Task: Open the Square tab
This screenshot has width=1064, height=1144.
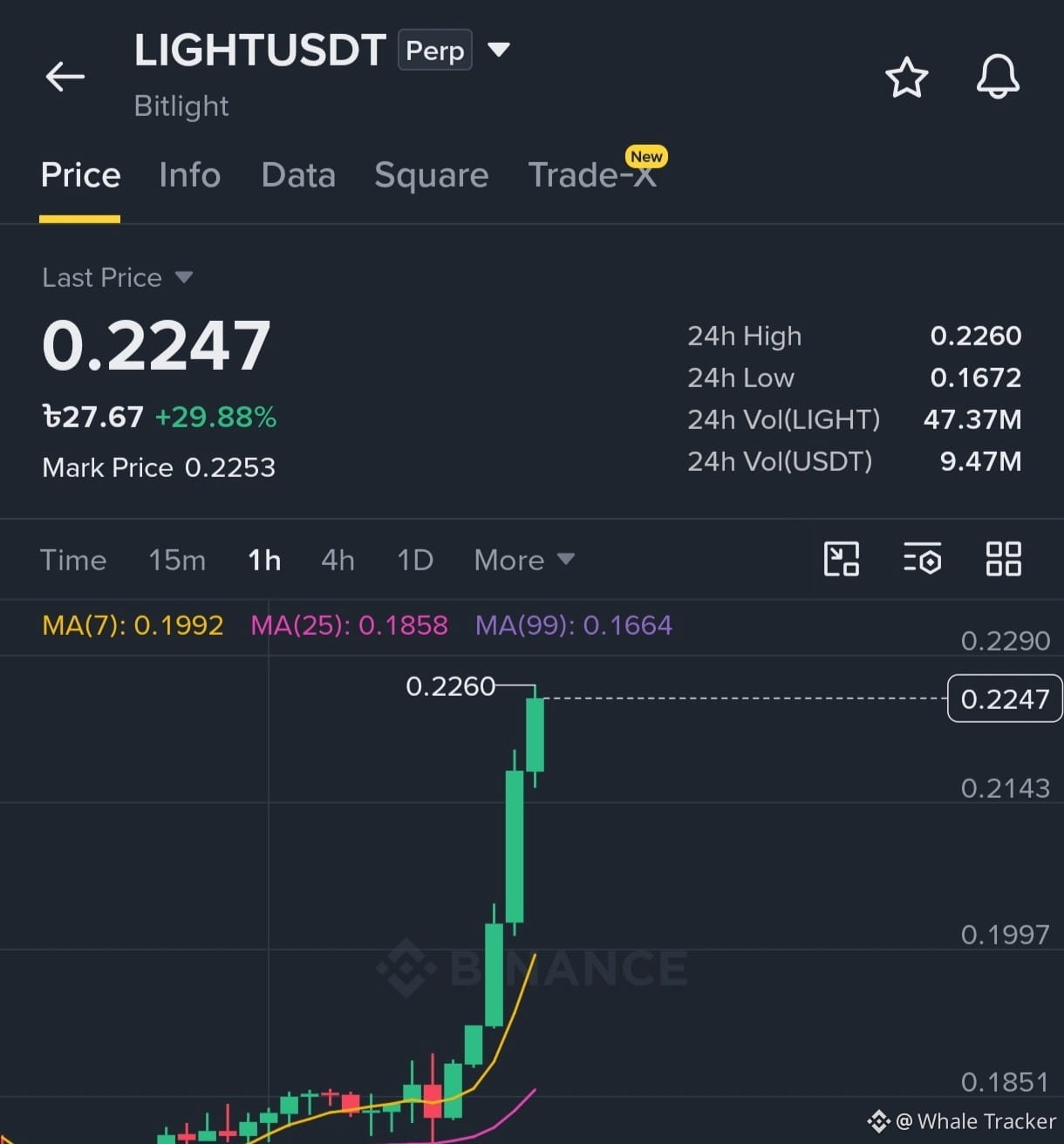Action: pos(431,175)
